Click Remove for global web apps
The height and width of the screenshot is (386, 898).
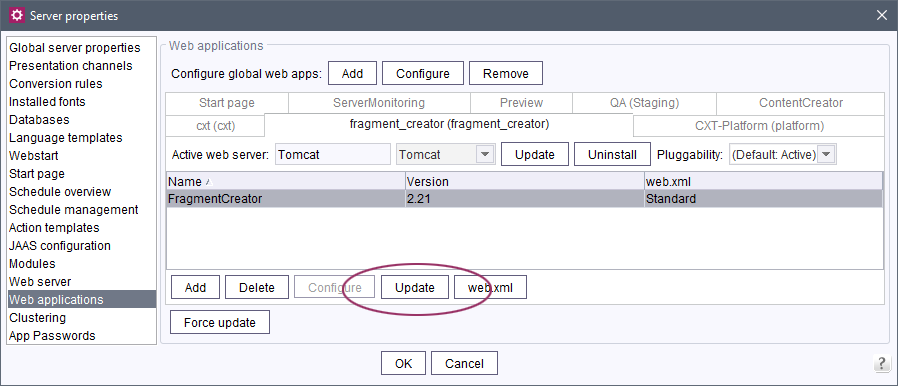pos(506,73)
